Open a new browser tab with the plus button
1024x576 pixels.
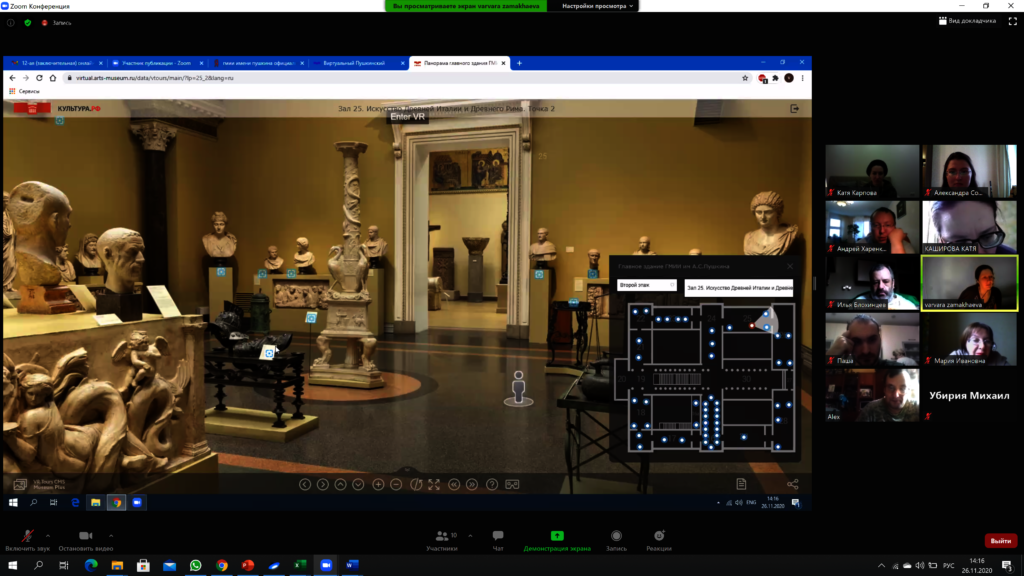point(519,63)
